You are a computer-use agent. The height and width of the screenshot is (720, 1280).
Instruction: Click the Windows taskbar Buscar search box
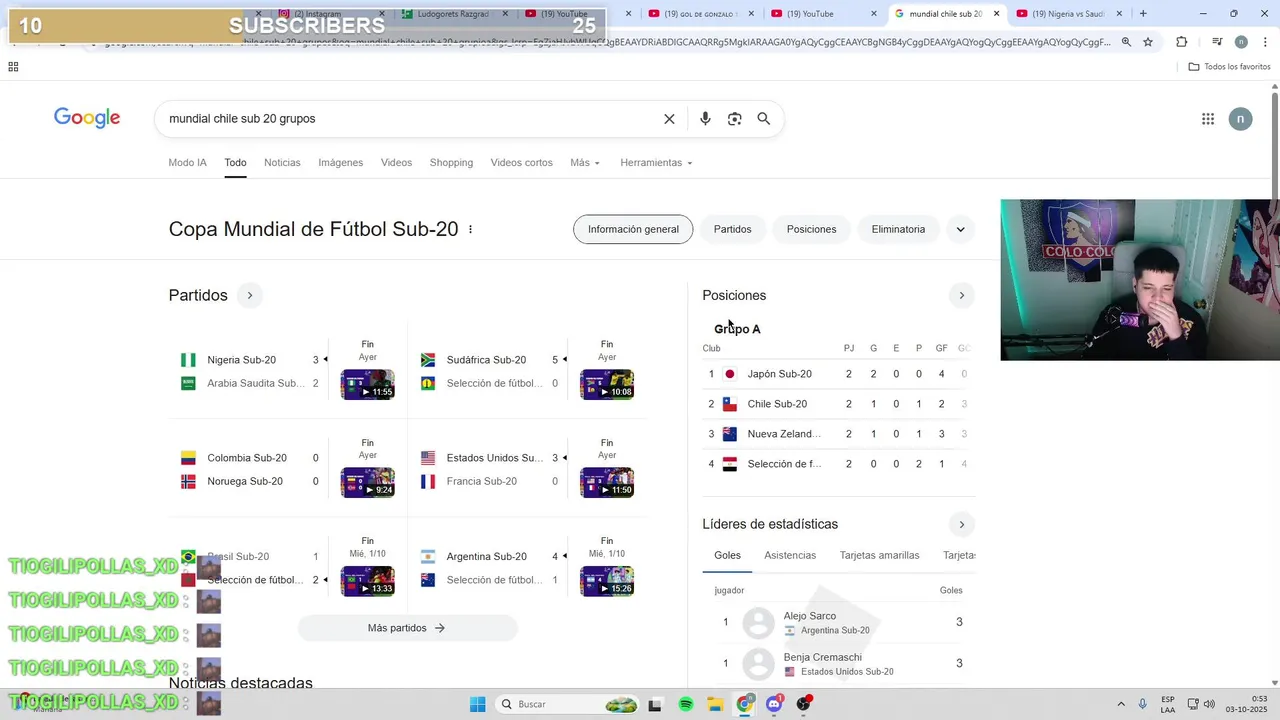pyautogui.click(x=568, y=704)
